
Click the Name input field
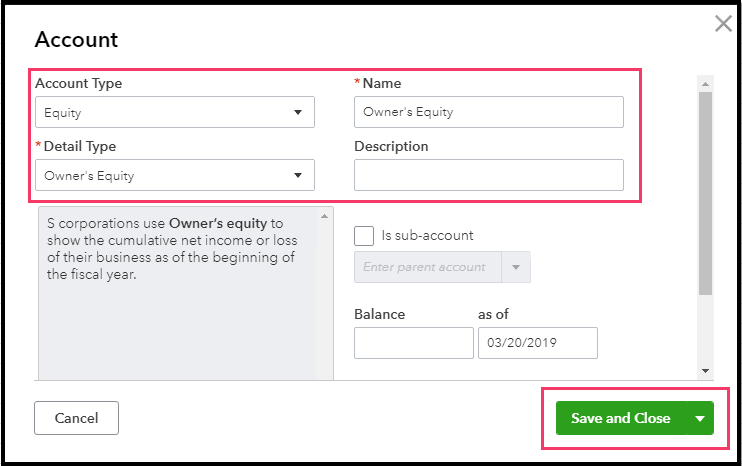[x=488, y=112]
